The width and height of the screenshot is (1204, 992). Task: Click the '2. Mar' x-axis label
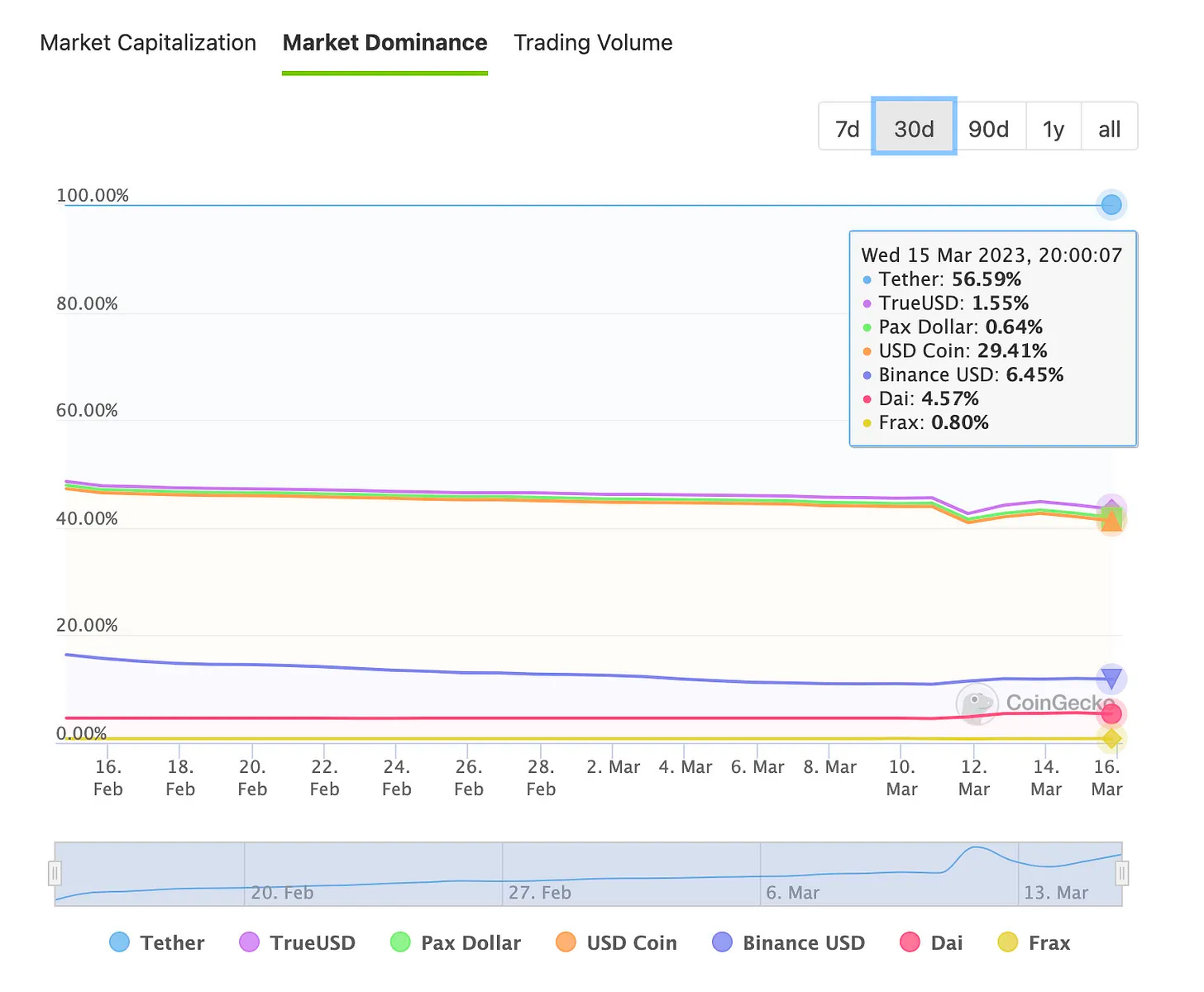point(614,767)
